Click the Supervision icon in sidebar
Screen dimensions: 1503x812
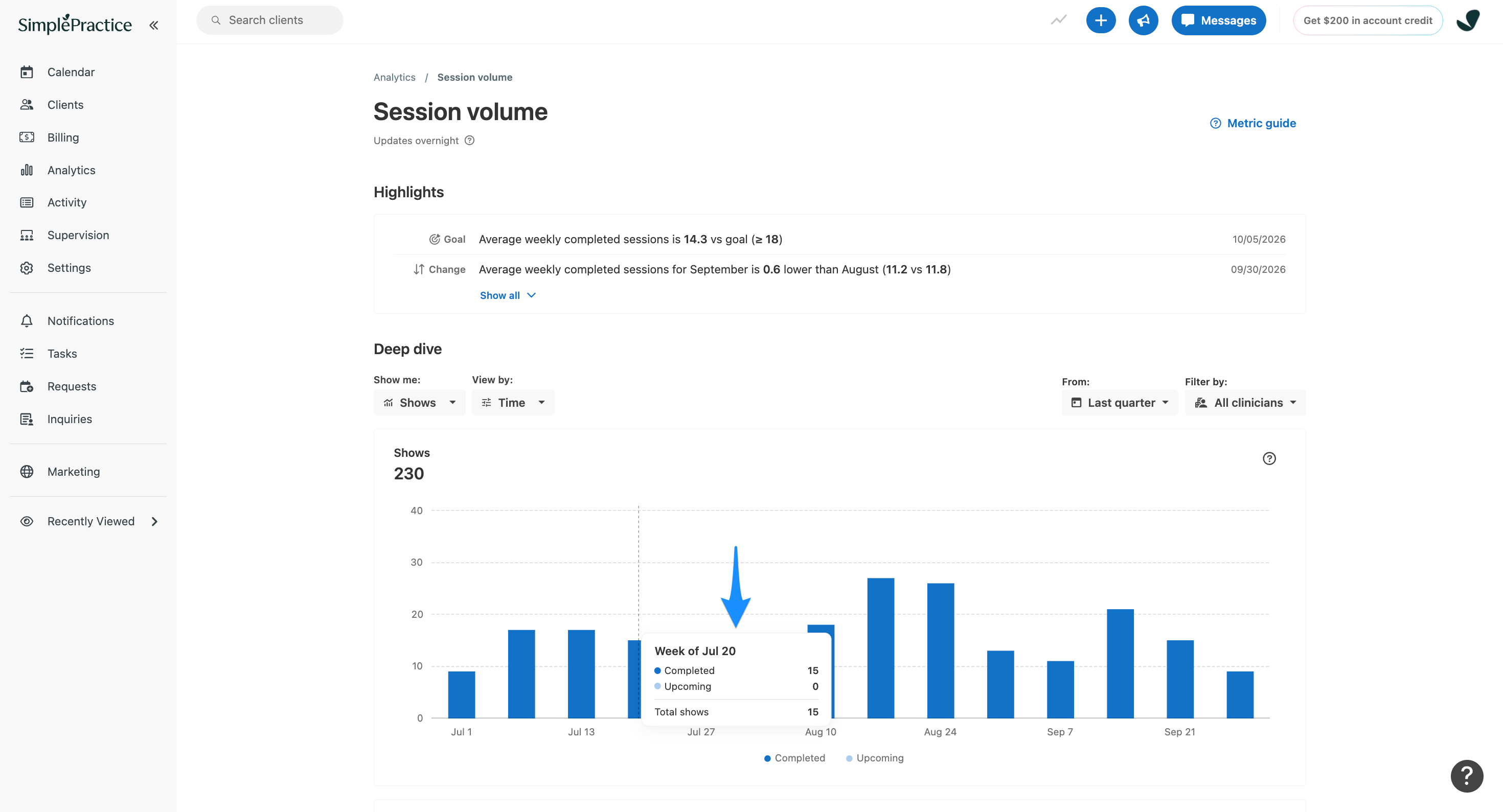pos(27,235)
